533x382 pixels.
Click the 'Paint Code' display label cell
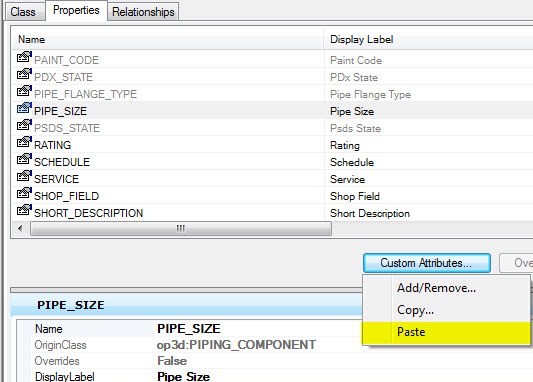click(356, 60)
